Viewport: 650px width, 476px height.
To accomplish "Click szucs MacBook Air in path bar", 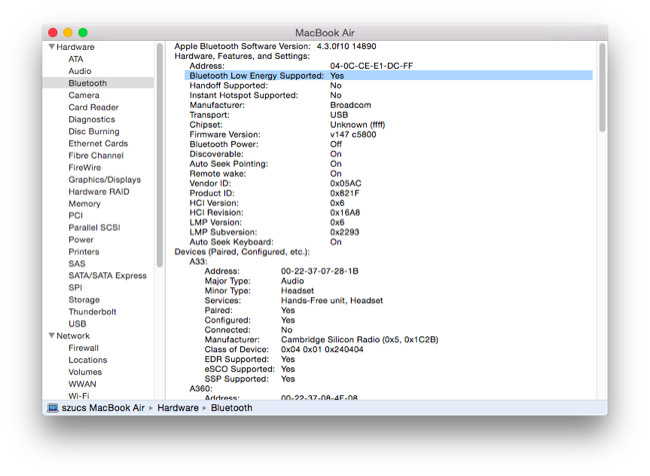I will click(103, 408).
